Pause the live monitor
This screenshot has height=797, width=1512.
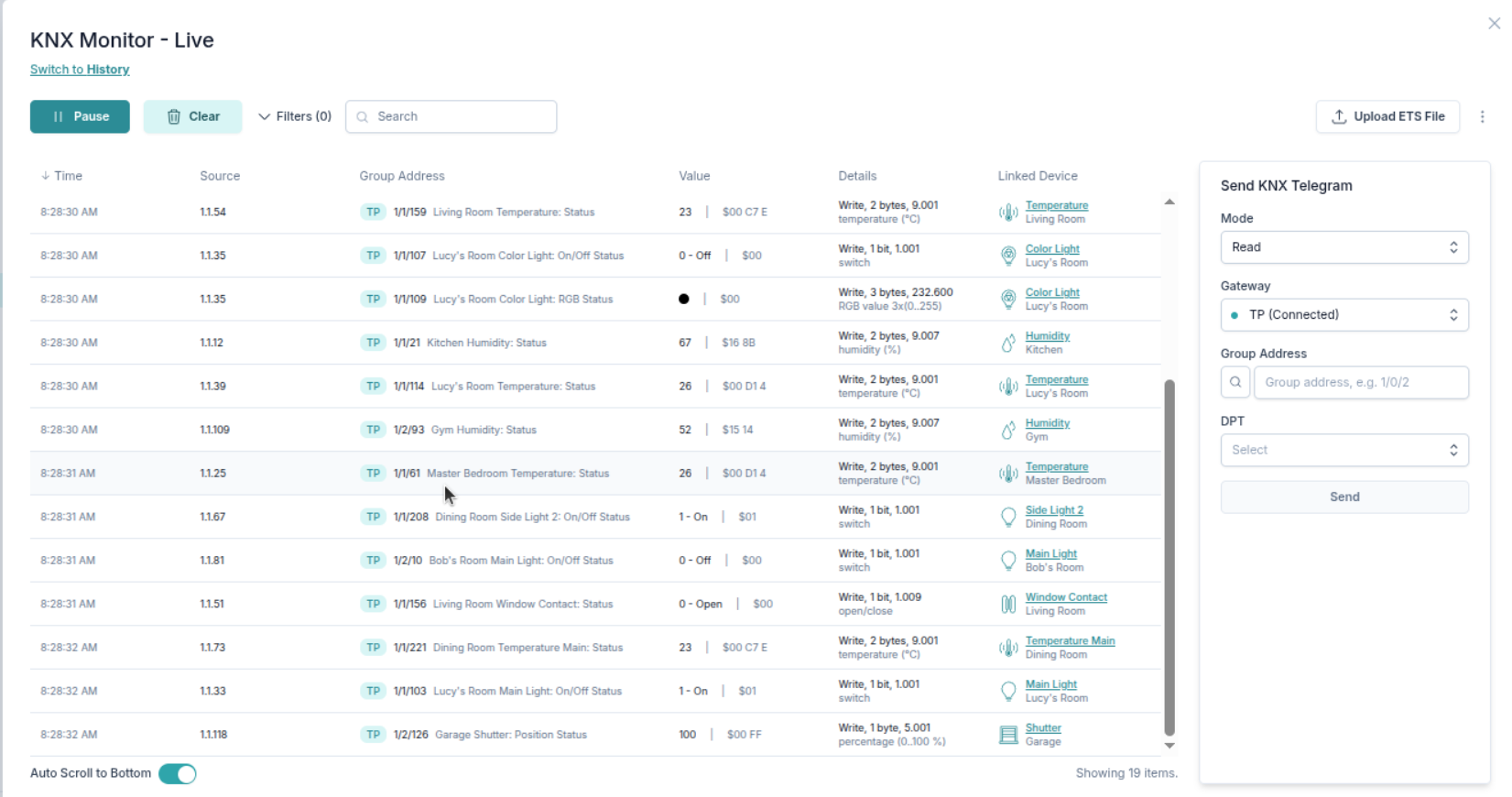click(x=80, y=116)
